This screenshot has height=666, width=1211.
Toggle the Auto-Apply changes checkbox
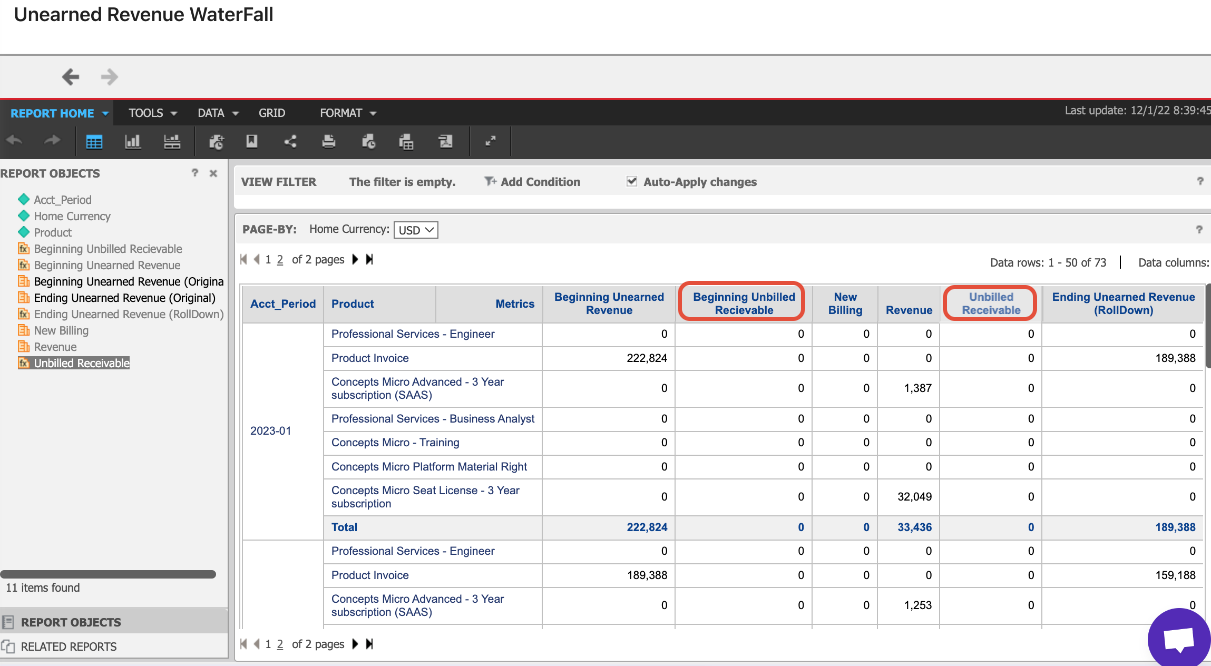point(631,182)
